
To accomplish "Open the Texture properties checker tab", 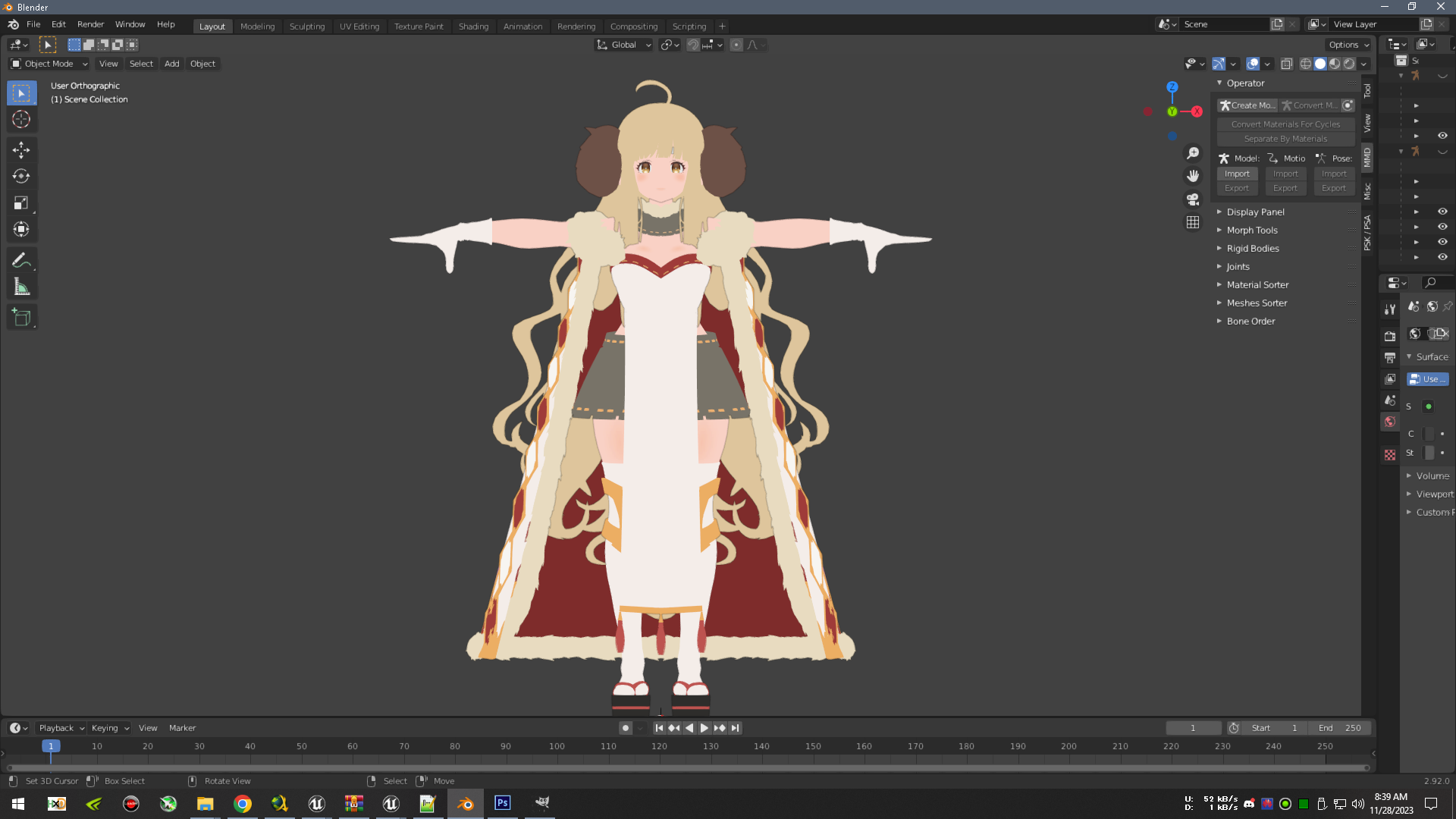I will pyautogui.click(x=1390, y=455).
